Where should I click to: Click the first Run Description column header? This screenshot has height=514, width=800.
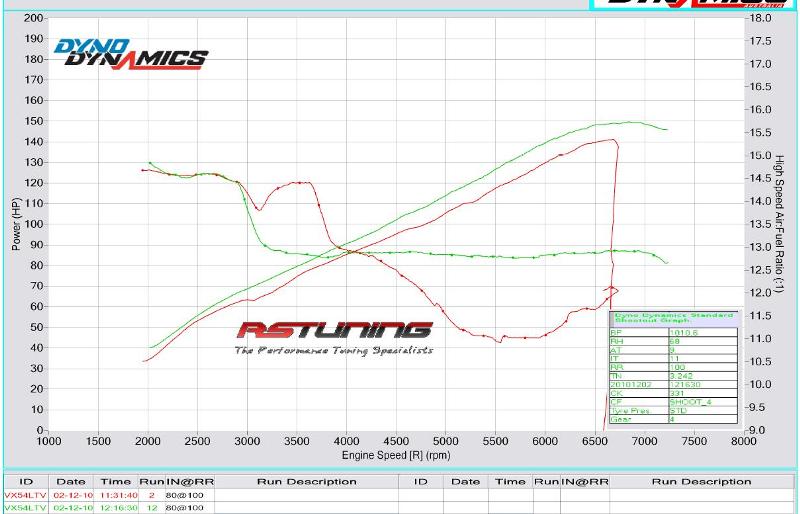point(306,482)
